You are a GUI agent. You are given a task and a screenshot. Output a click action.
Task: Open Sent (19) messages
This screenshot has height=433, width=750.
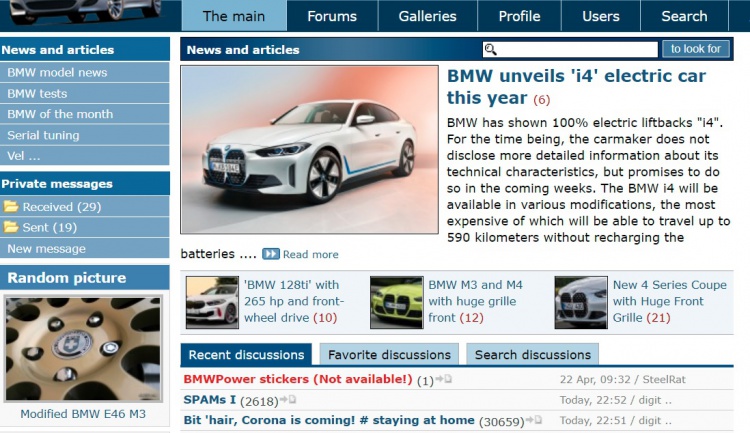pos(49,227)
